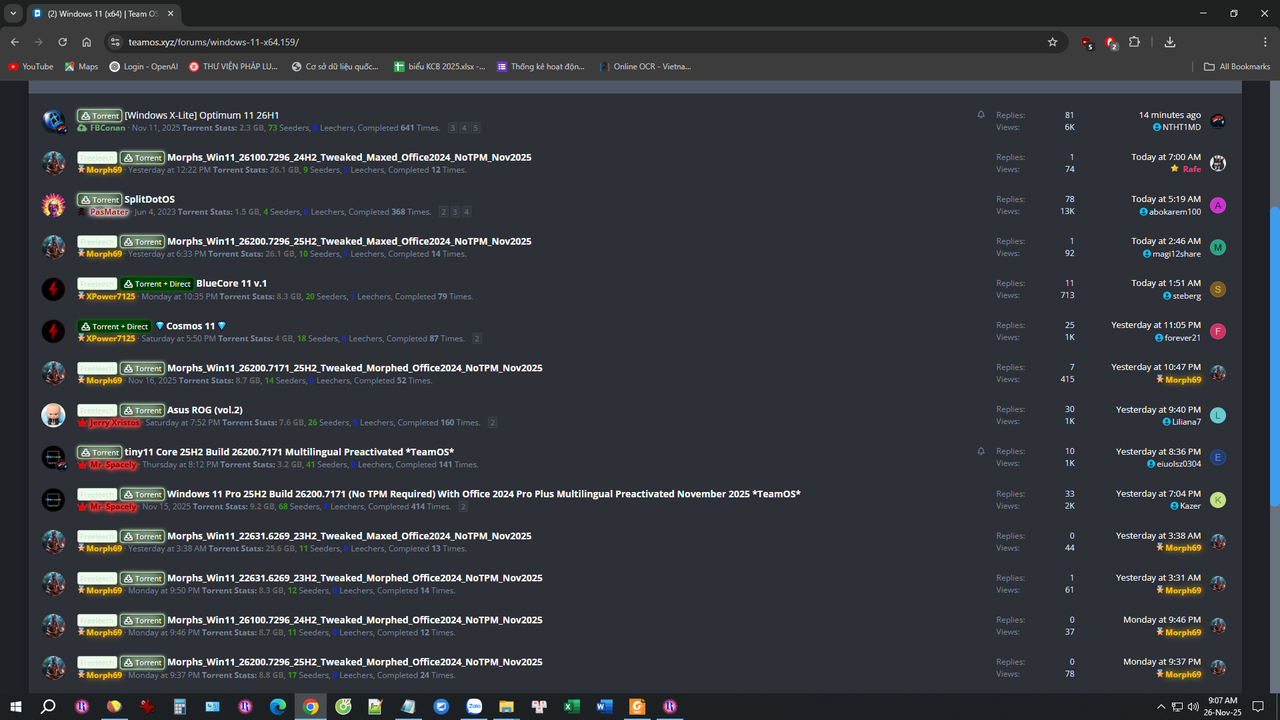The width and height of the screenshot is (1280, 720).
Task: Open the Chrome downloads icon
Action: coord(1170,42)
